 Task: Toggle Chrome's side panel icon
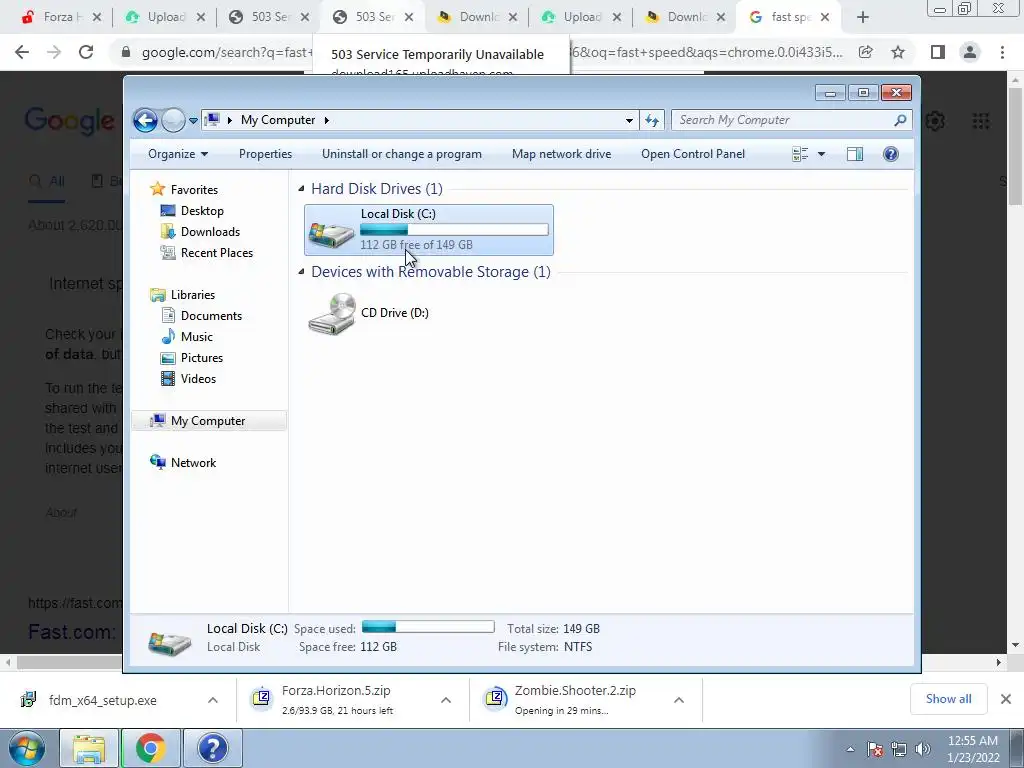pos(938,52)
